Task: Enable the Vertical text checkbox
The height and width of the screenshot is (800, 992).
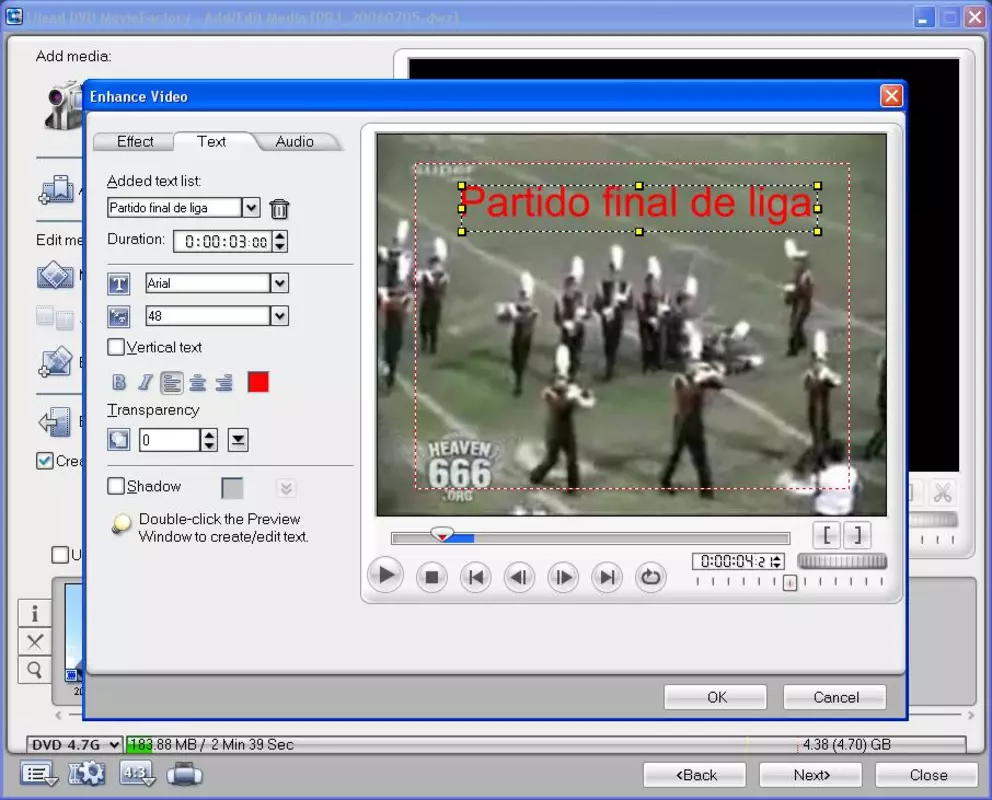Action: point(116,347)
